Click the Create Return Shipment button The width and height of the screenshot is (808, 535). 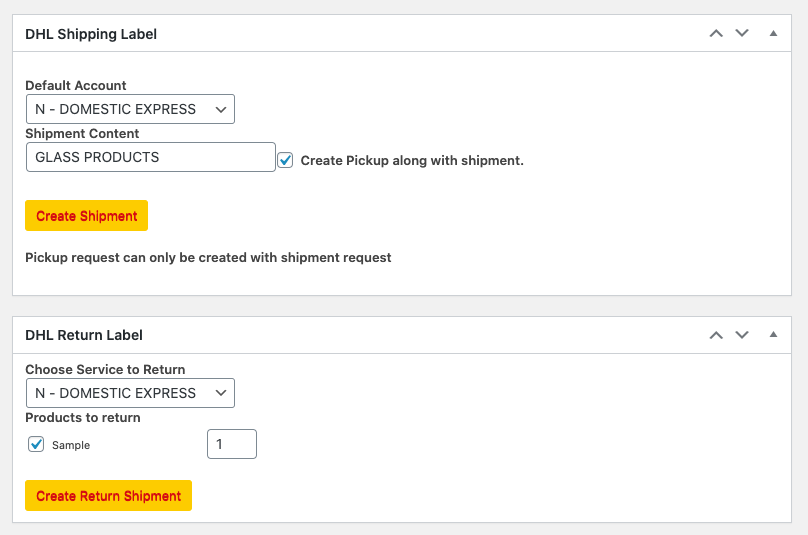(108, 495)
